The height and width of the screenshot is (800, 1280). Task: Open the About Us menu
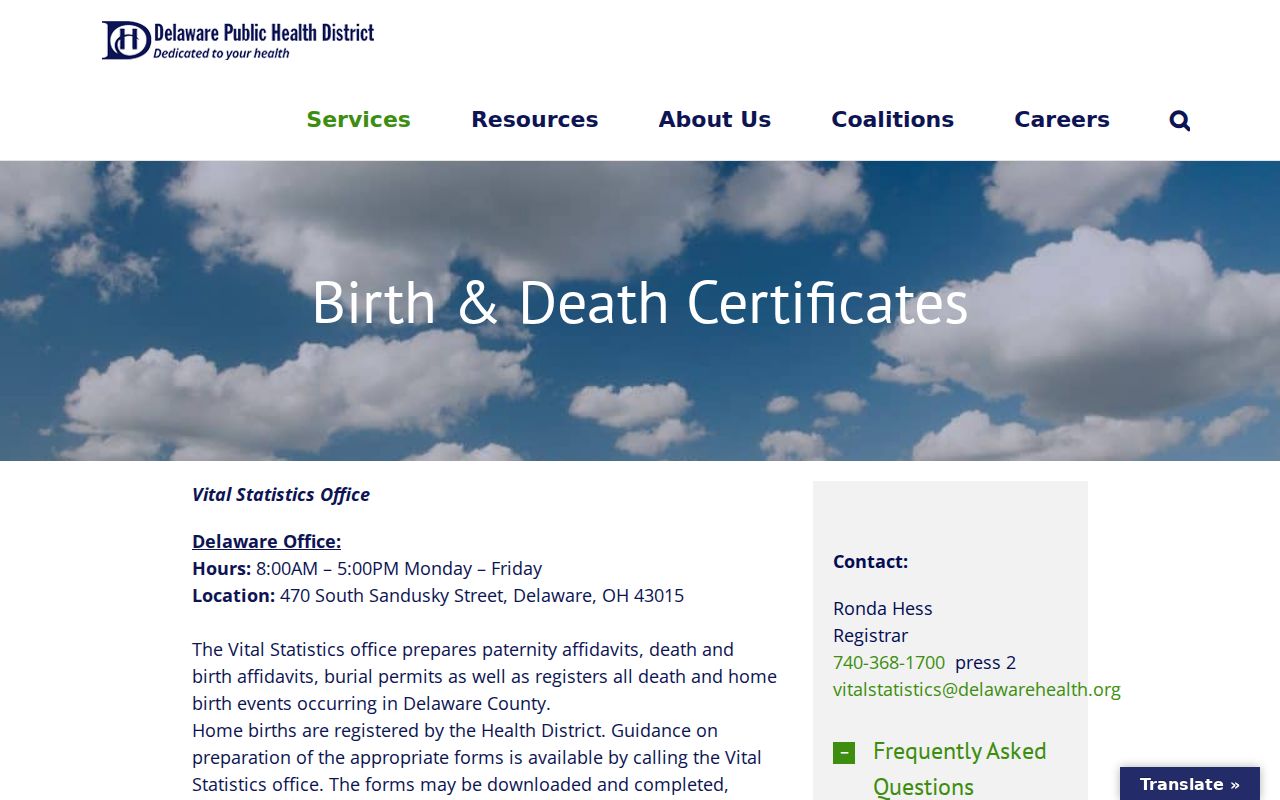click(714, 119)
